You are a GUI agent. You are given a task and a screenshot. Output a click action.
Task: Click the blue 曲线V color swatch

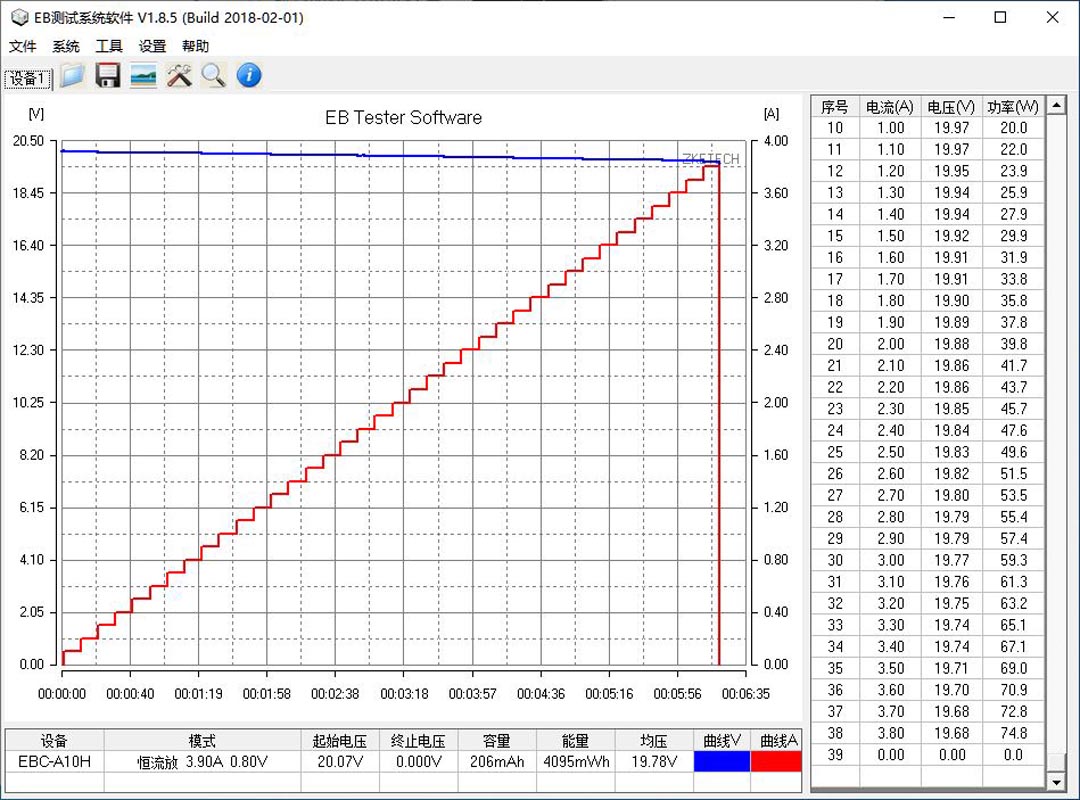tap(721, 761)
